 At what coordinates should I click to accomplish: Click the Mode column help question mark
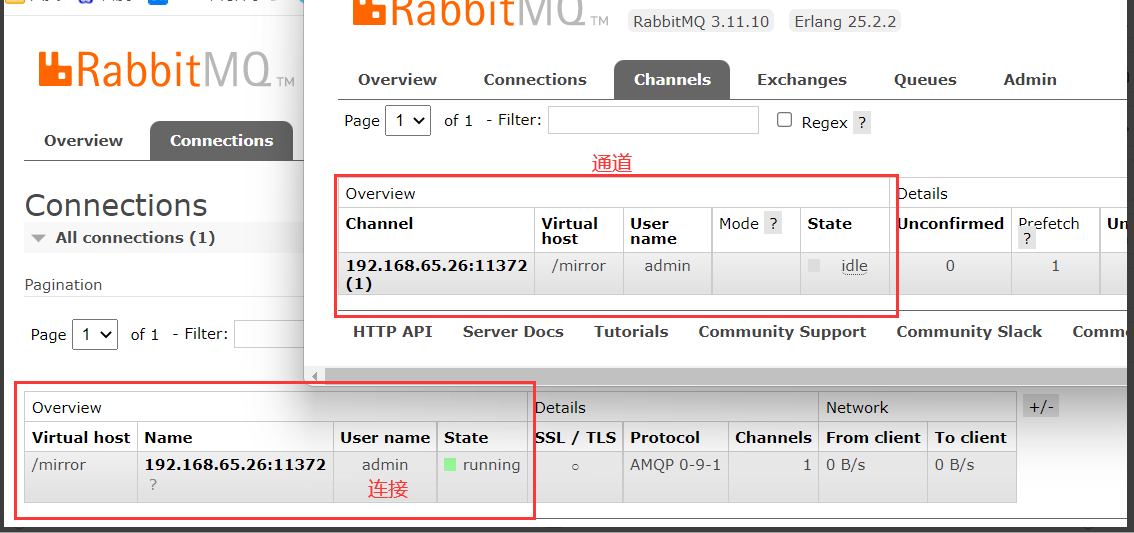(773, 223)
